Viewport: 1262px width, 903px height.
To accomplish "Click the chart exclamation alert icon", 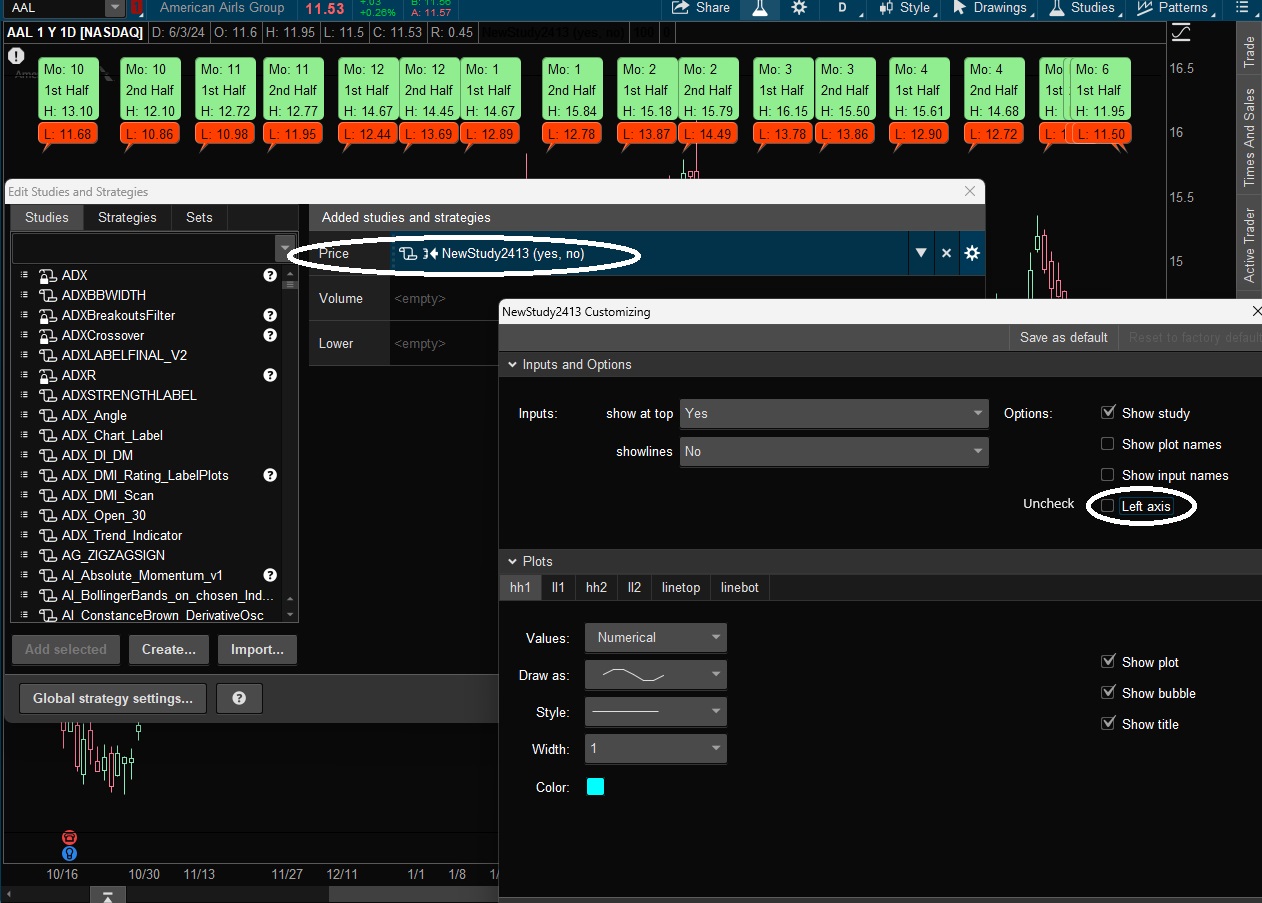I will click(16, 56).
